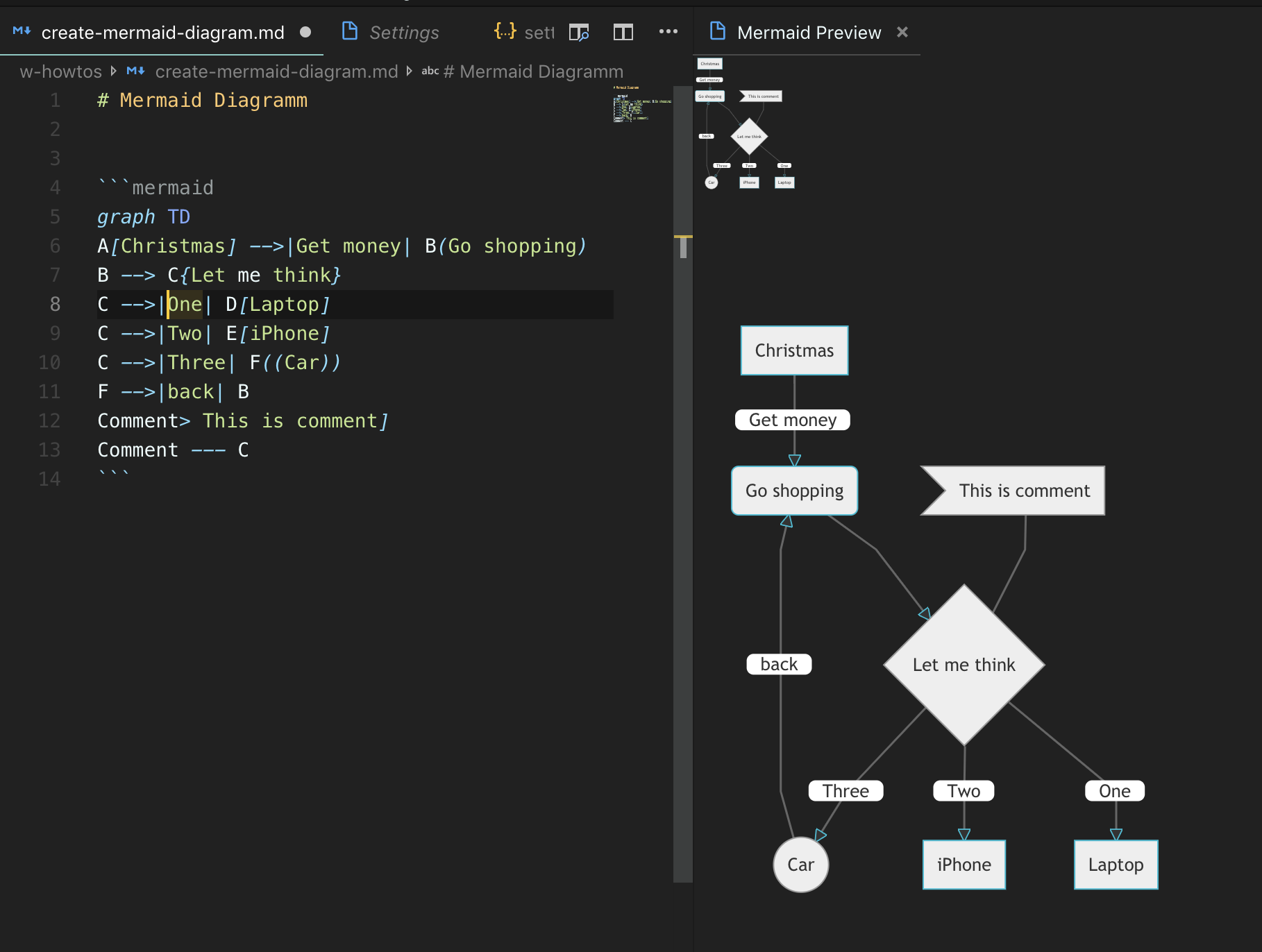The width and height of the screenshot is (1262, 952).
Task: Click 'Get money' in code line 6
Action: [348, 246]
